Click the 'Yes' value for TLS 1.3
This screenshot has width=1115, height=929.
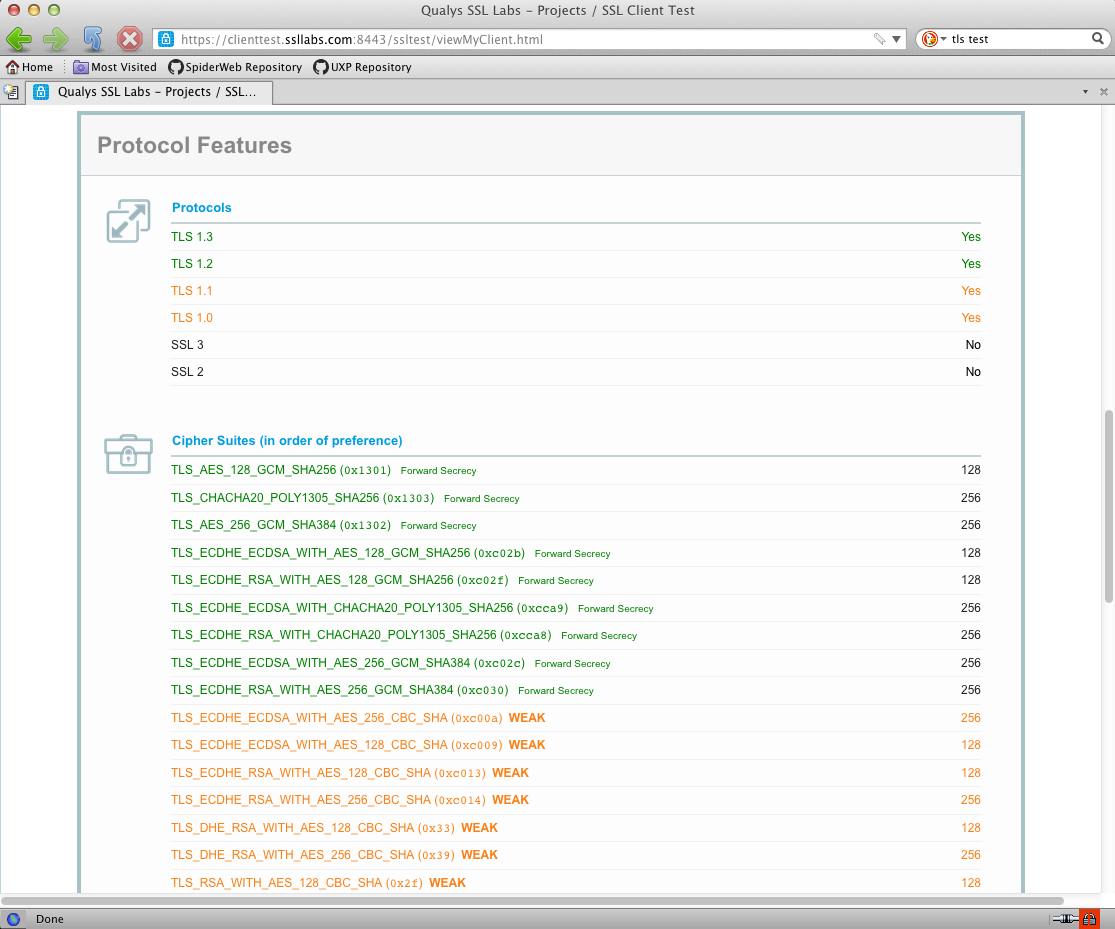pos(971,237)
